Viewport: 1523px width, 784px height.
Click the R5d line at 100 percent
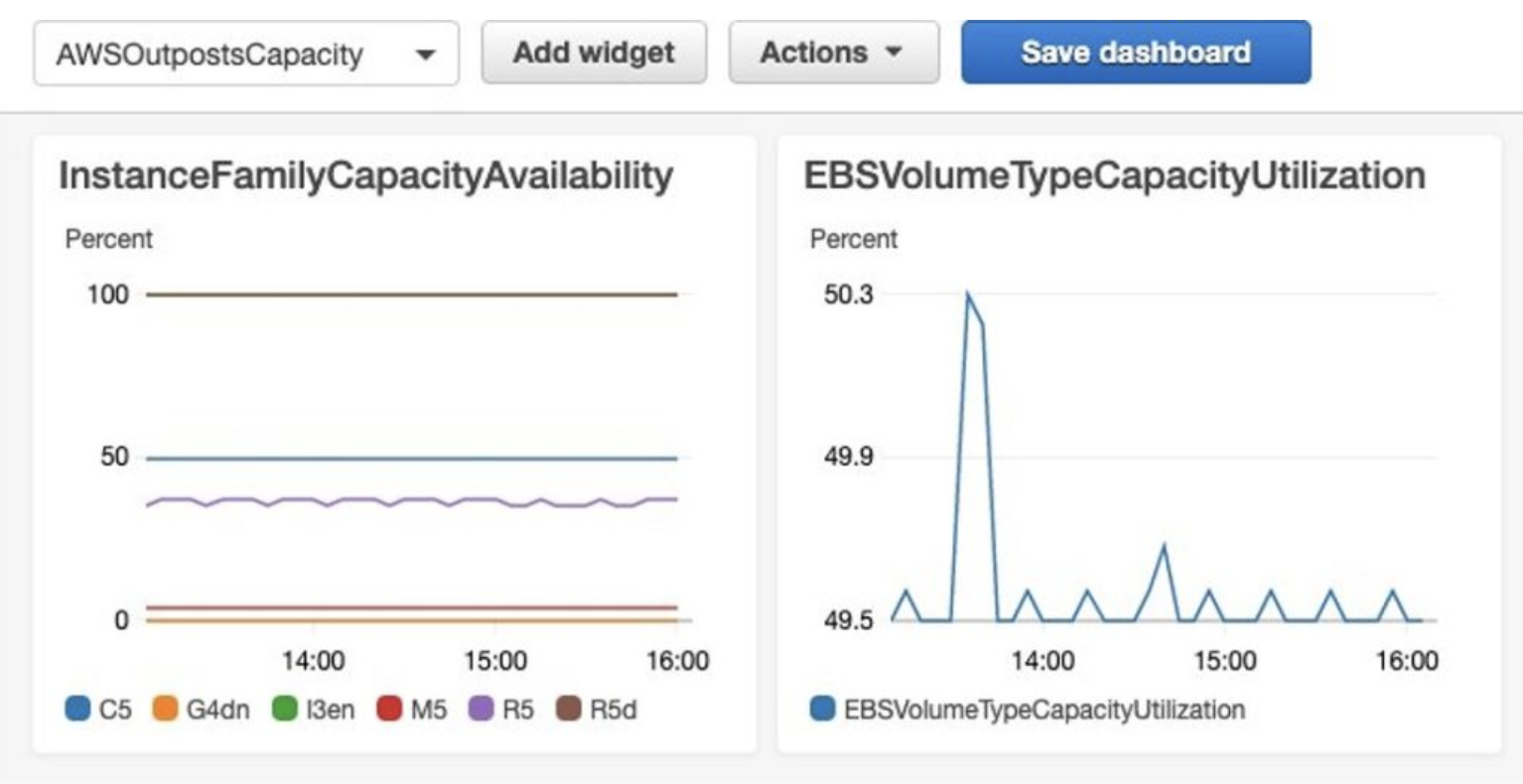tap(411, 295)
